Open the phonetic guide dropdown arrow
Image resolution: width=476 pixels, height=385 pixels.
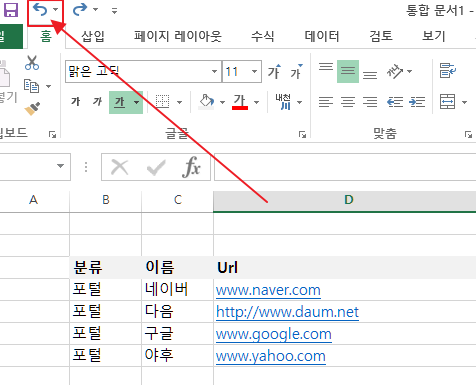pyautogui.click(x=300, y=102)
